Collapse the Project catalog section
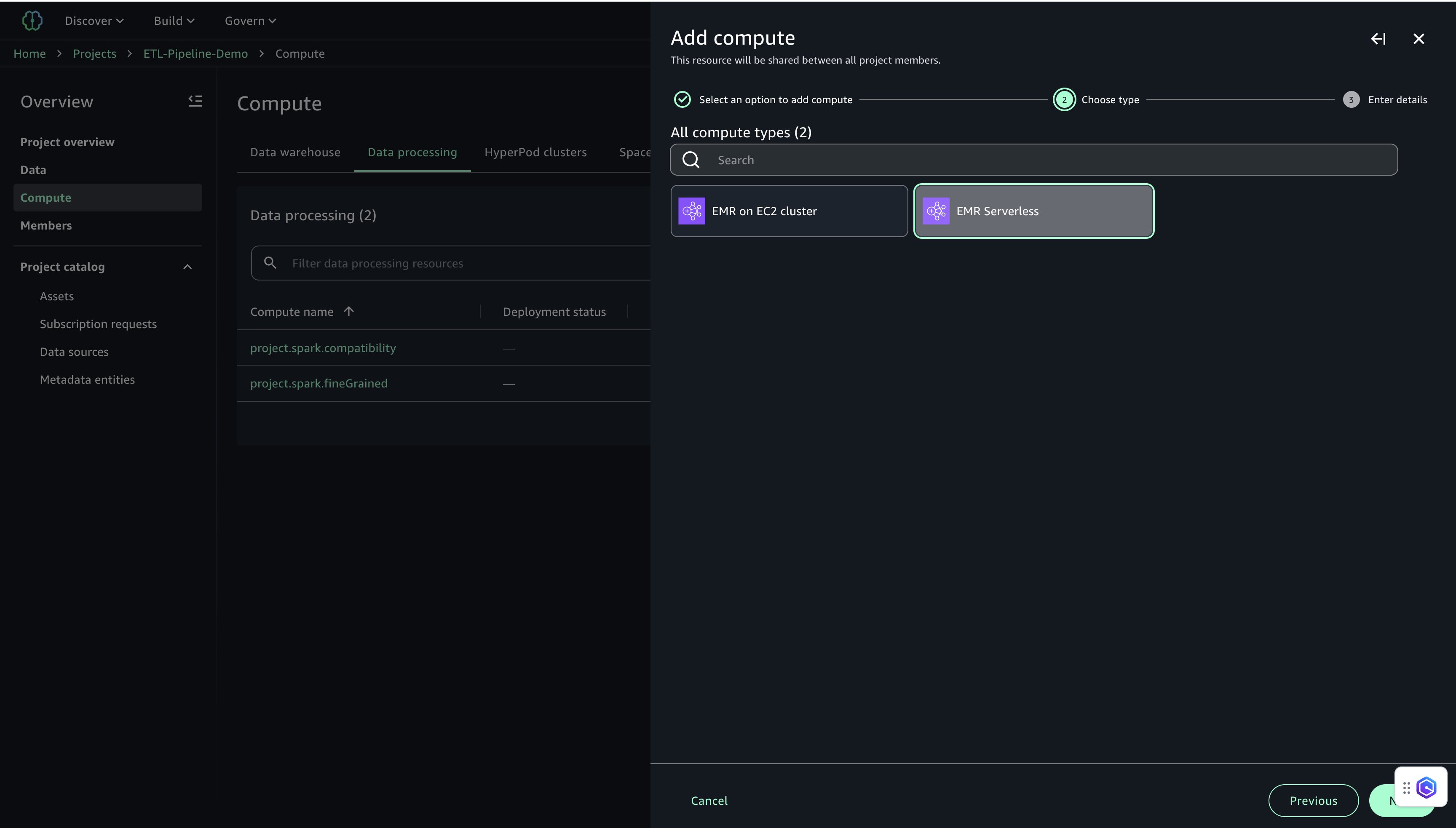 click(x=187, y=267)
